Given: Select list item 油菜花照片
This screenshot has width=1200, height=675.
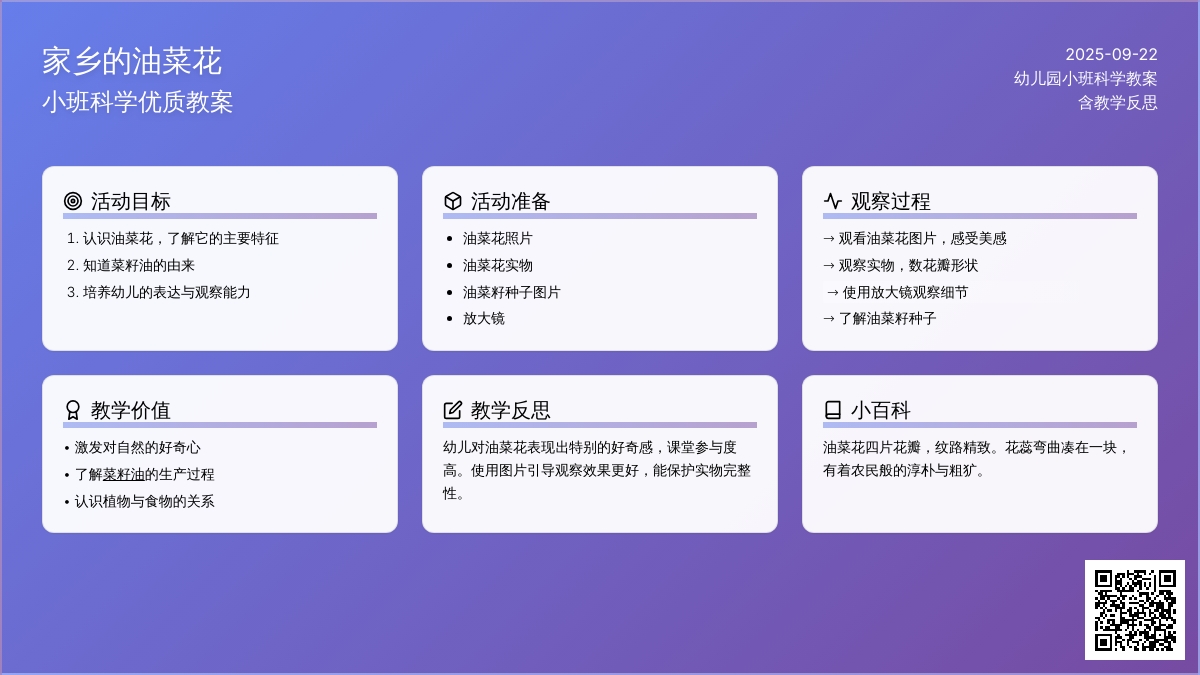Looking at the screenshot, I should click(497, 239).
